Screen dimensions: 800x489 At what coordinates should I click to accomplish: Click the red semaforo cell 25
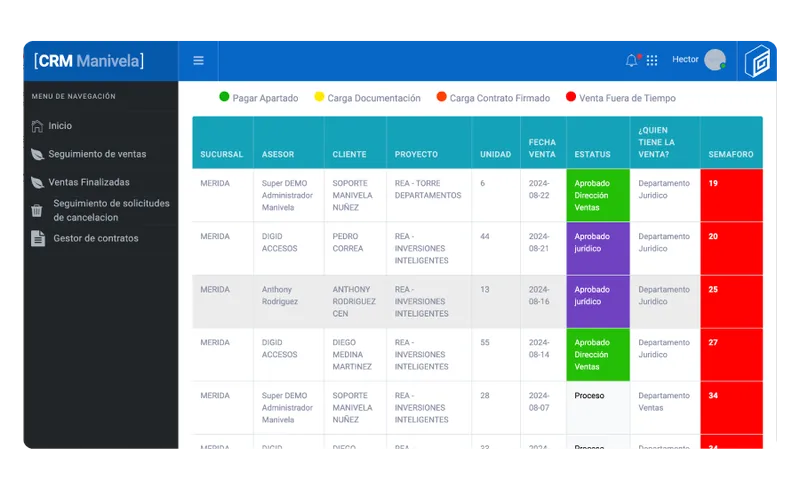[731, 302]
